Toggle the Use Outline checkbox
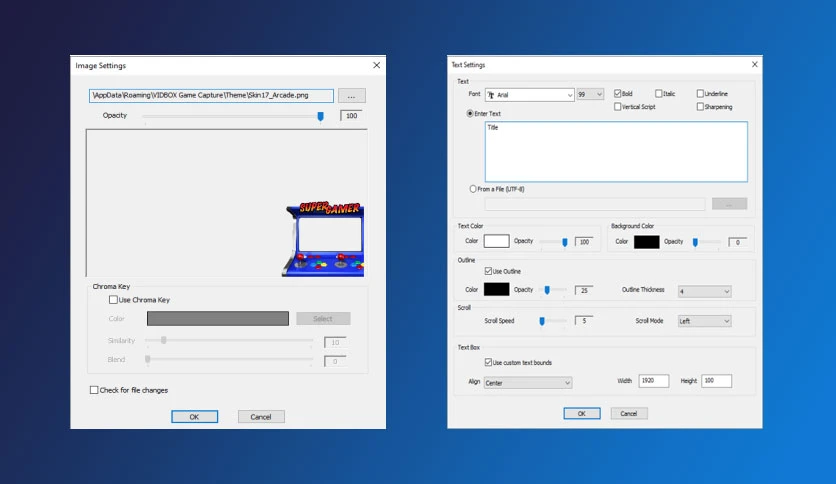The width and height of the screenshot is (836, 484). [488, 271]
